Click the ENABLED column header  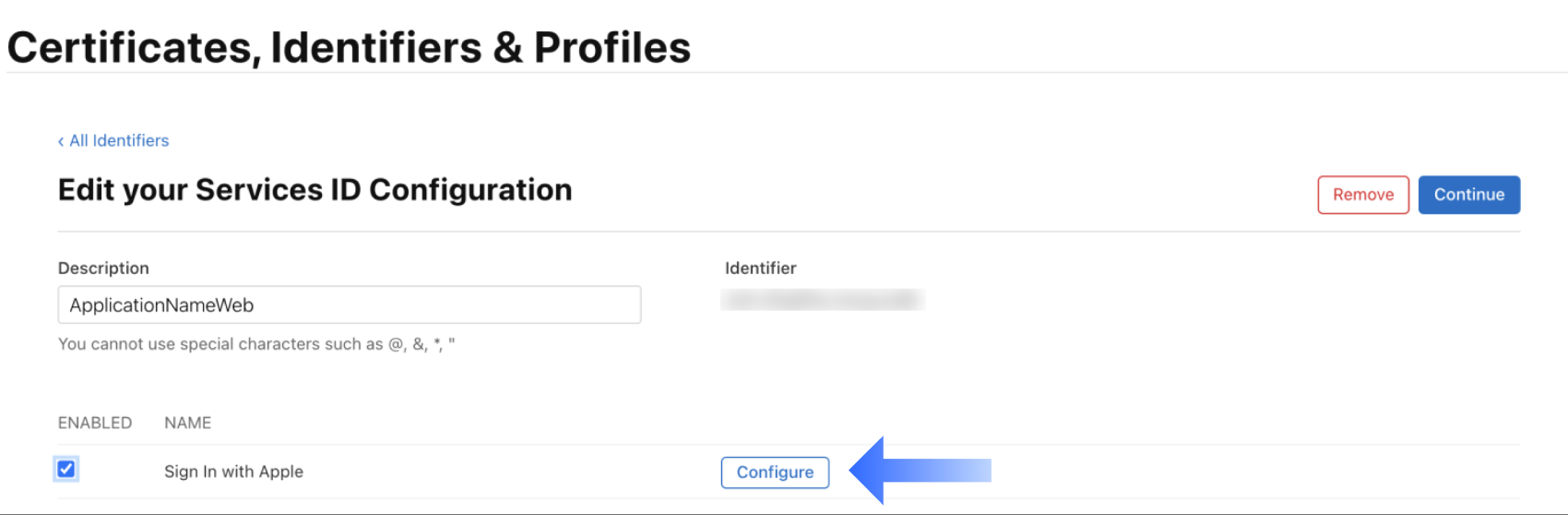tap(95, 423)
